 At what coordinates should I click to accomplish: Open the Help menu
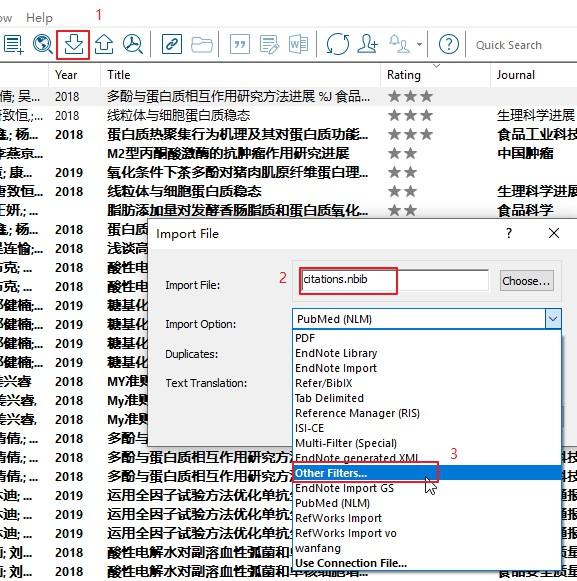point(39,18)
